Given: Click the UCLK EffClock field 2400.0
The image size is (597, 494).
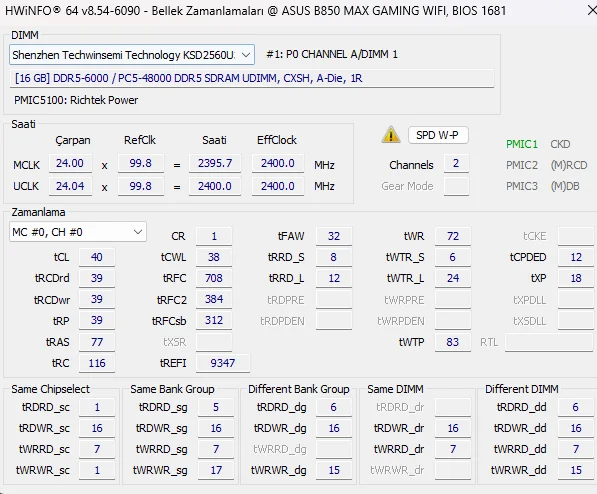Looking at the screenshot, I should tap(278, 186).
